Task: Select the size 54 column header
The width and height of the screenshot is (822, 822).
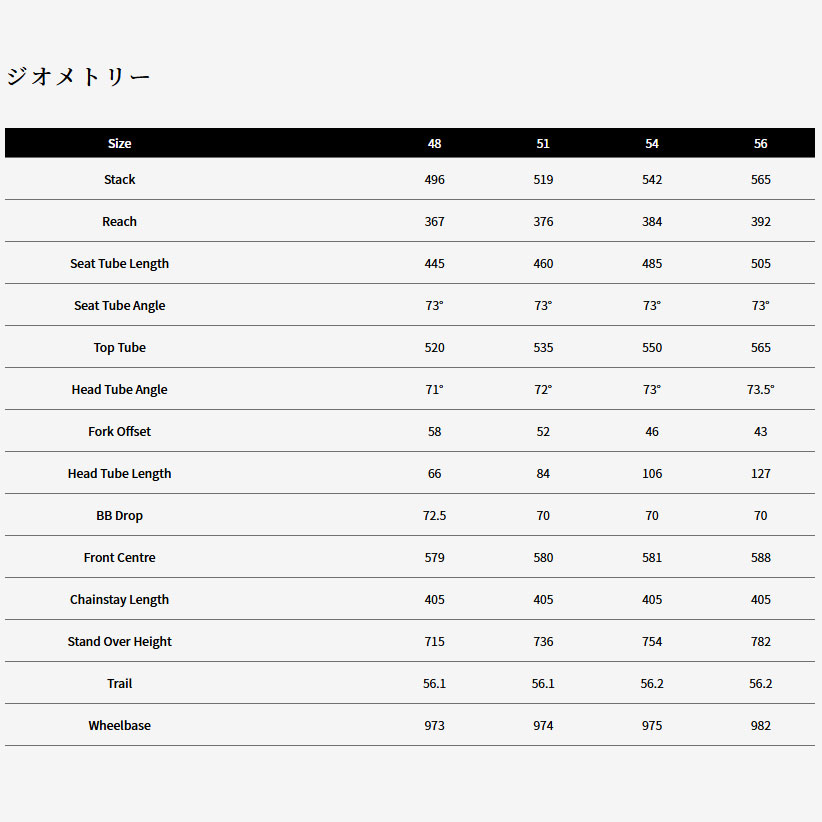Action: coord(652,143)
